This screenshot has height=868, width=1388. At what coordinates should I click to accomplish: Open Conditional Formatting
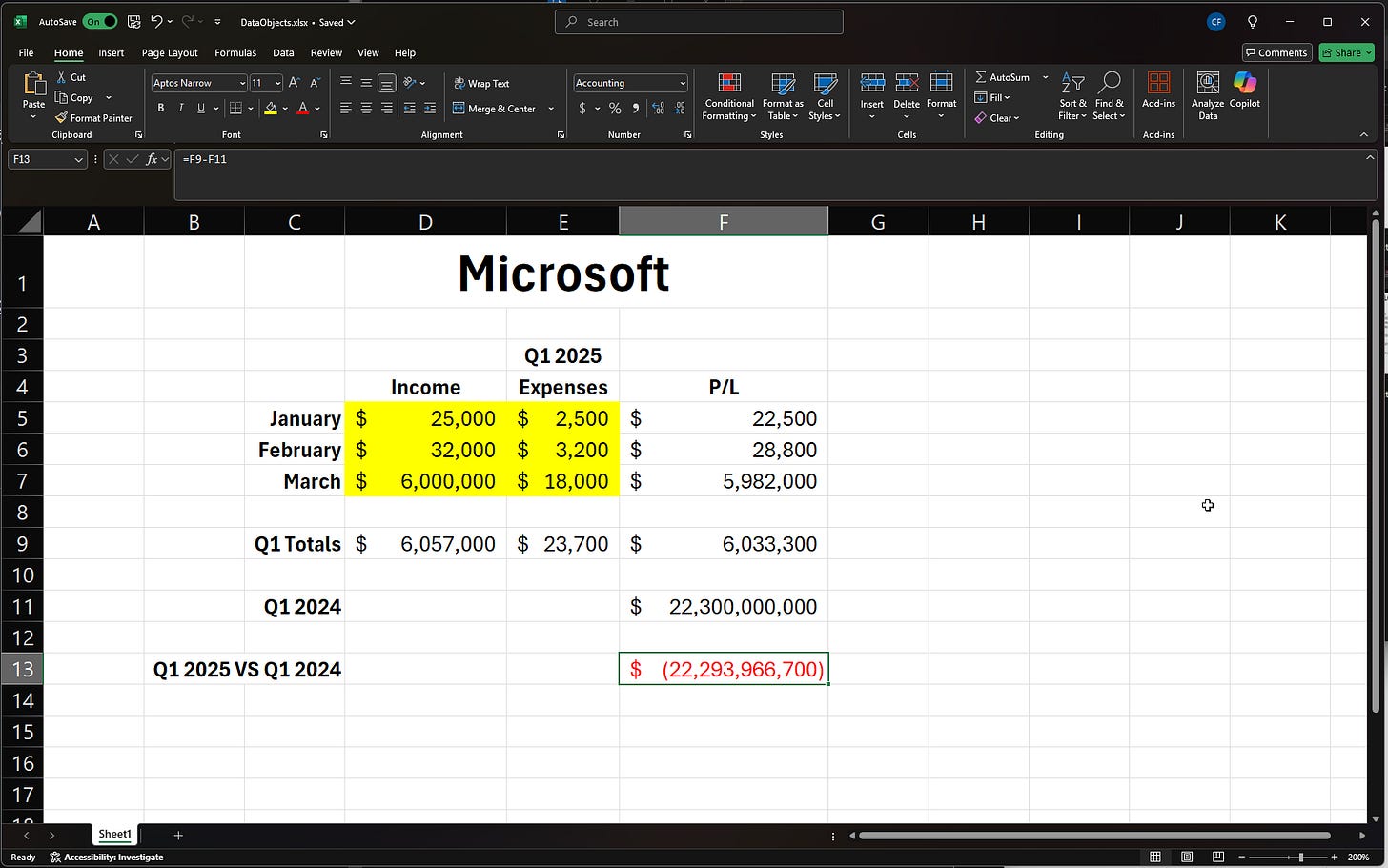(x=729, y=96)
